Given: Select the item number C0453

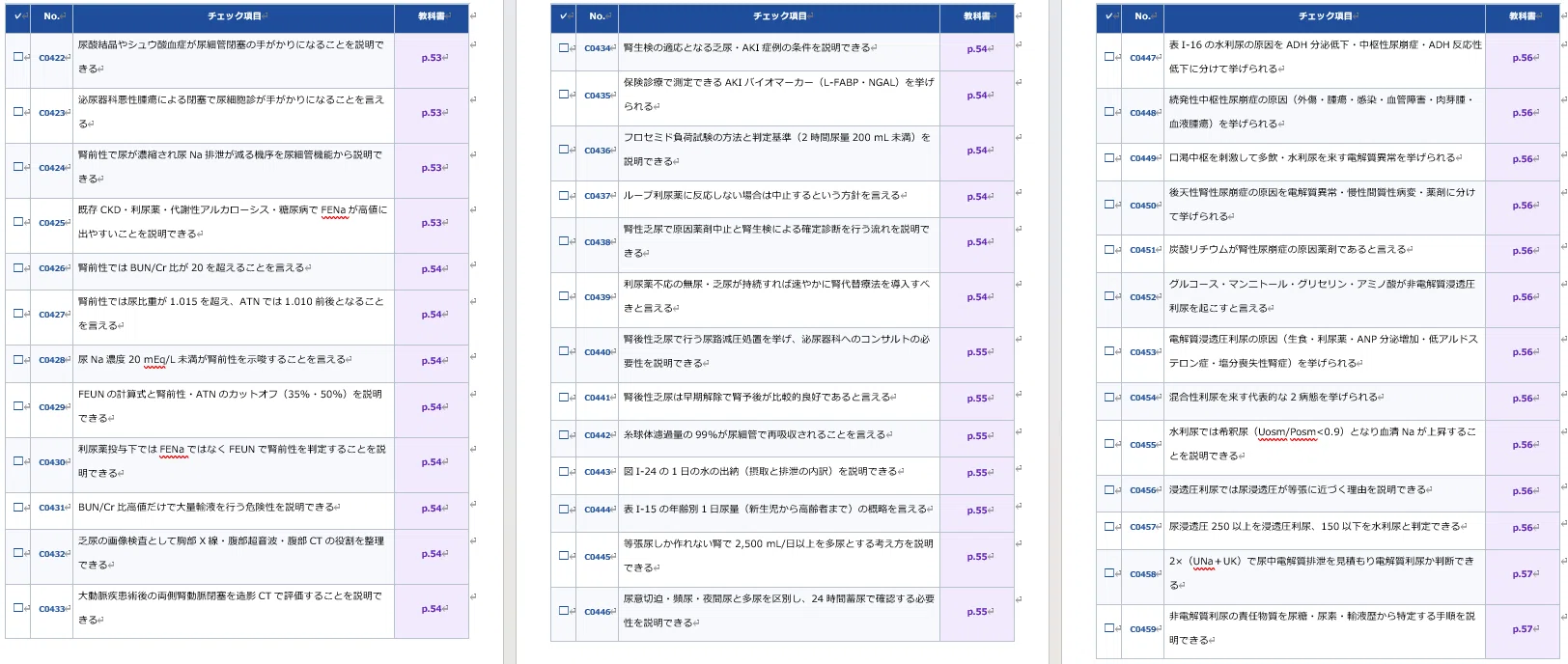Looking at the screenshot, I should point(1142,352).
